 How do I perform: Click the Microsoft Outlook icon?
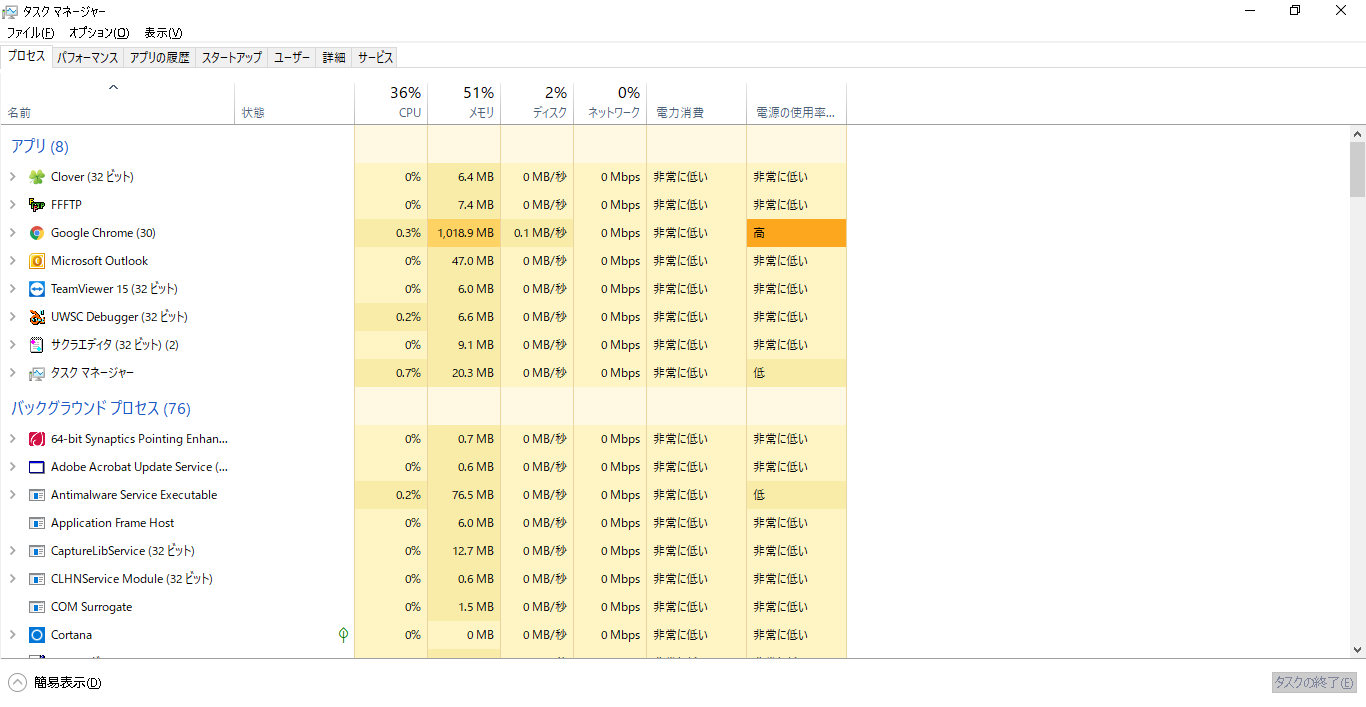[x=37, y=261]
